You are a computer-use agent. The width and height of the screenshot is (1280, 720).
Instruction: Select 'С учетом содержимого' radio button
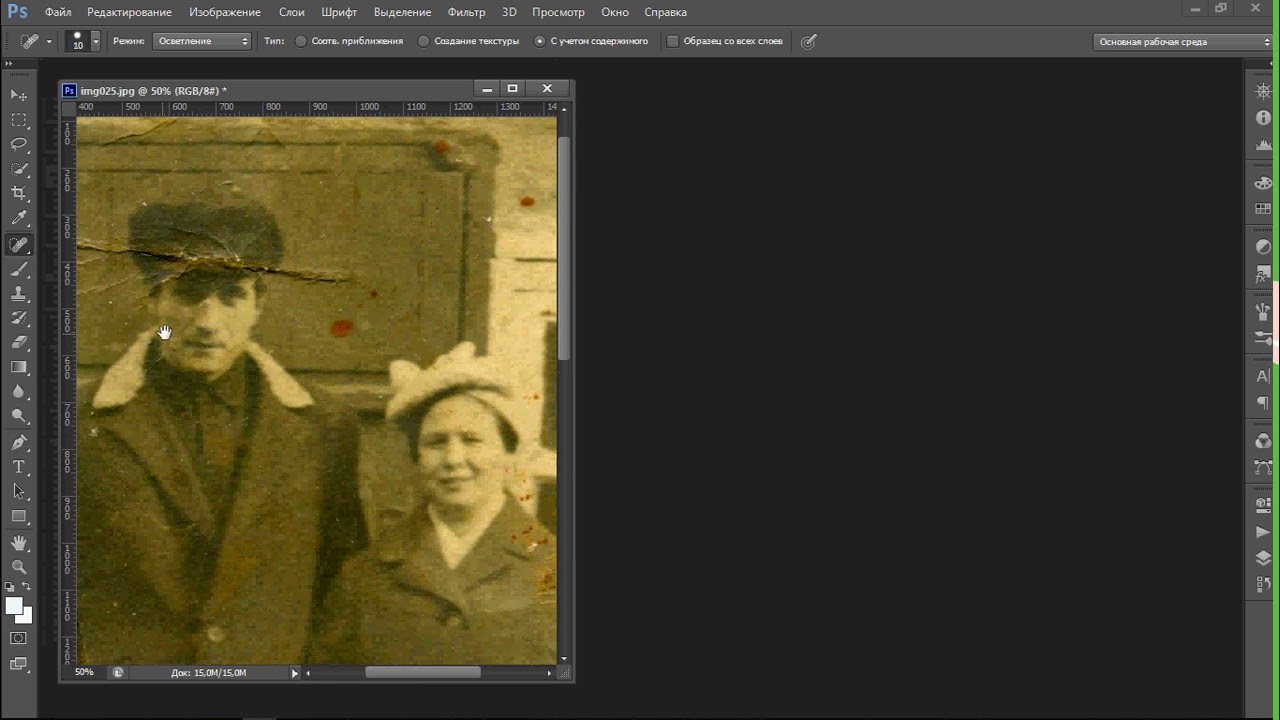(x=539, y=41)
